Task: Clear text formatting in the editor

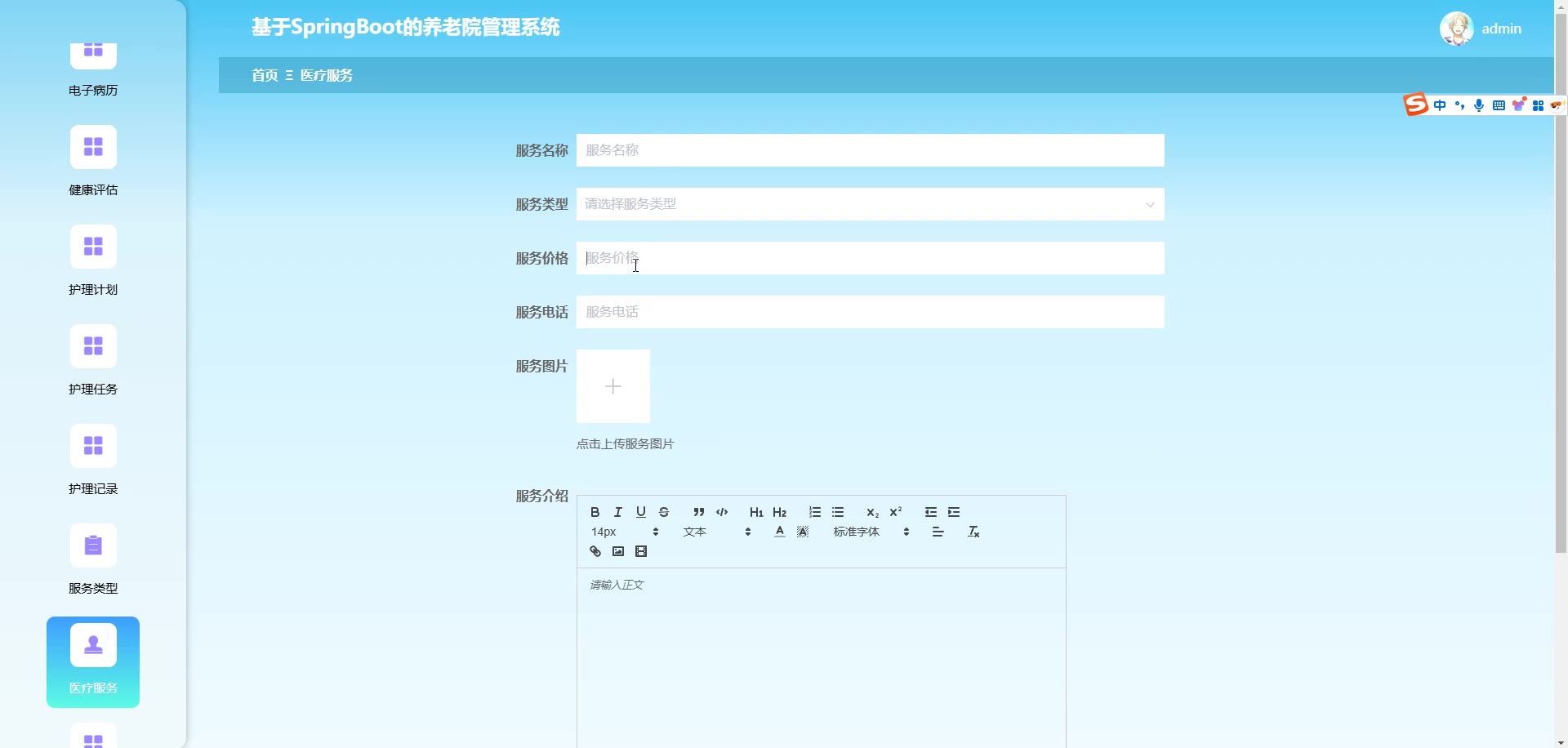Action: coord(973,532)
